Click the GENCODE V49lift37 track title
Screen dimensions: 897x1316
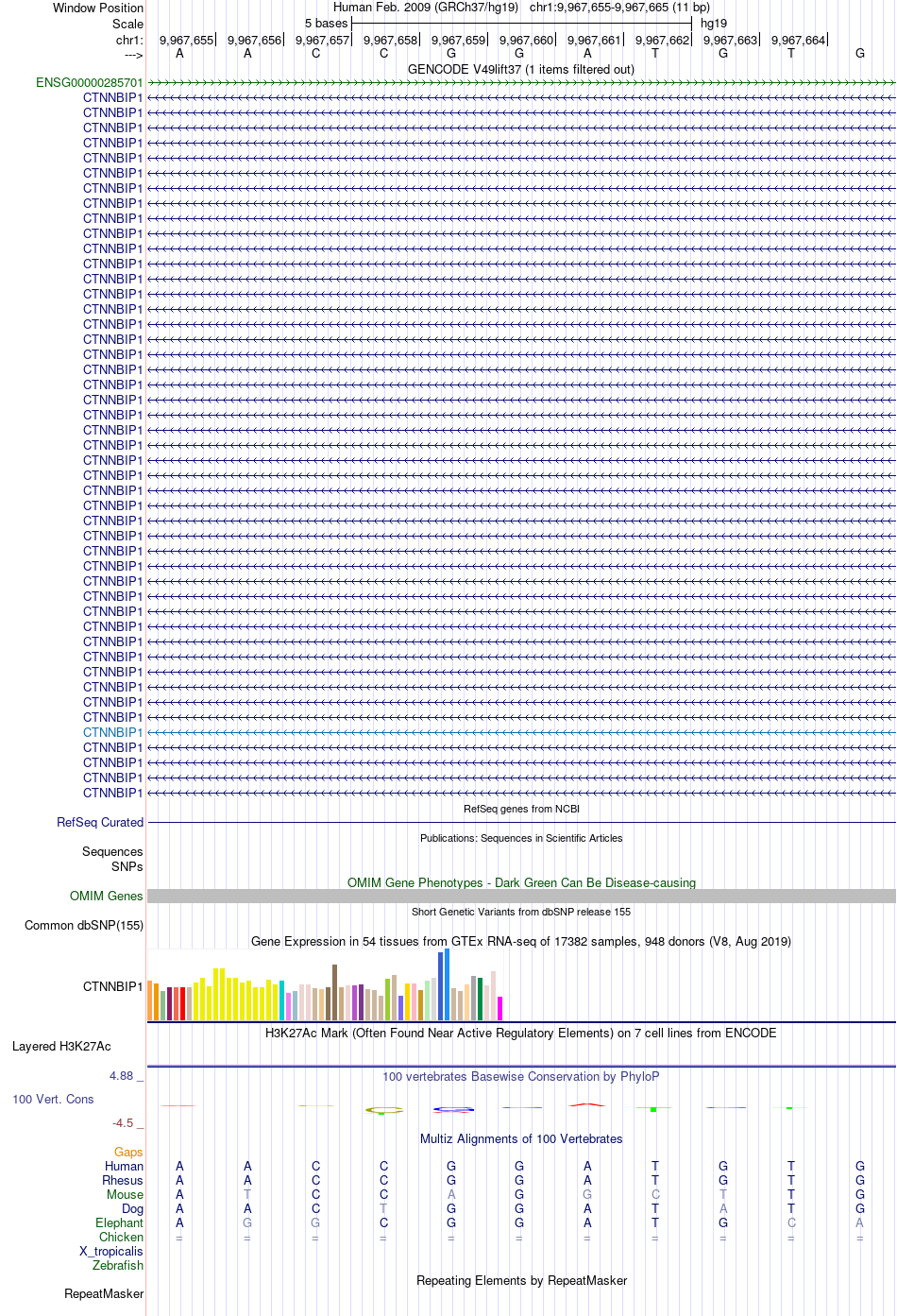point(521,69)
